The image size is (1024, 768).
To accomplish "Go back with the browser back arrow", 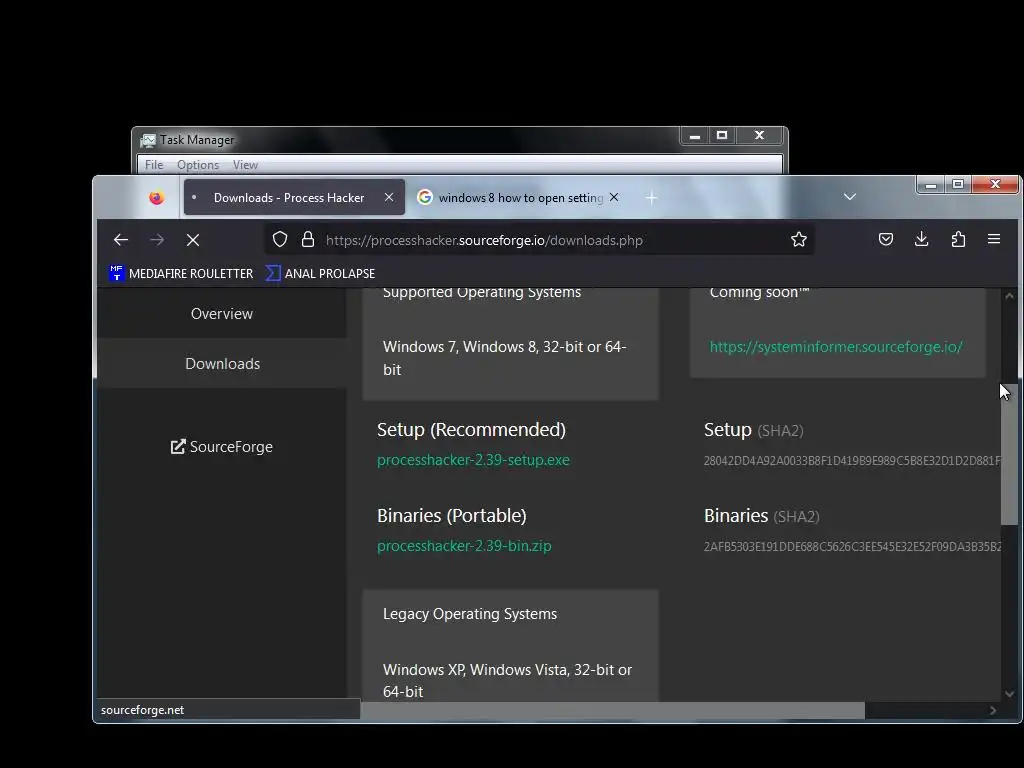I will tap(121, 240).
